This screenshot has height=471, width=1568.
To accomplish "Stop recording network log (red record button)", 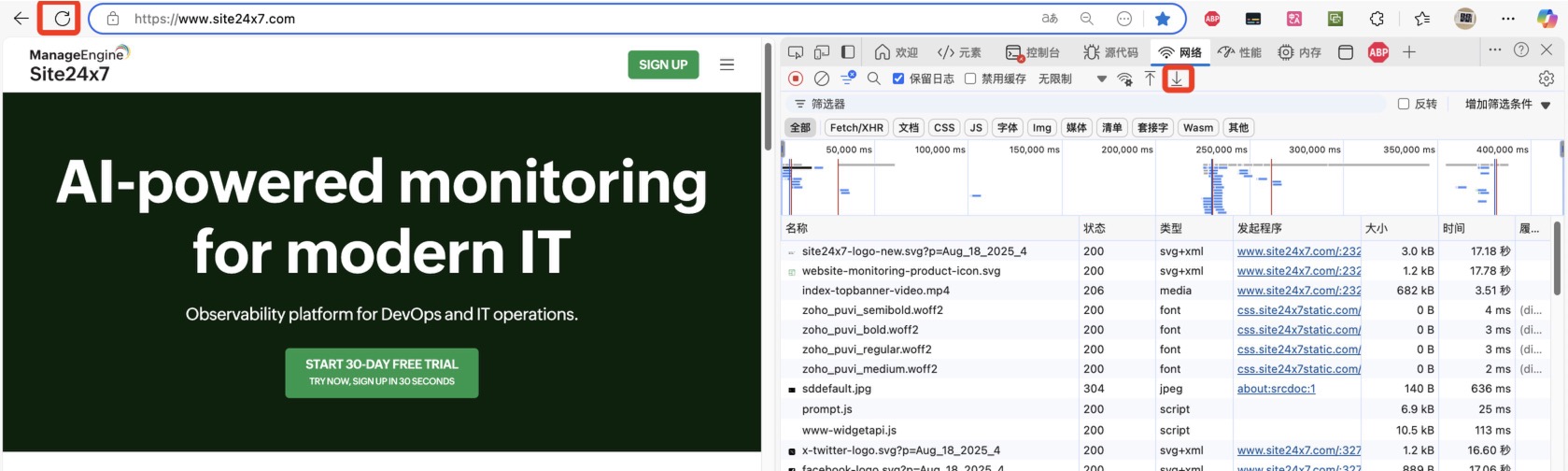I will [796, 78].
